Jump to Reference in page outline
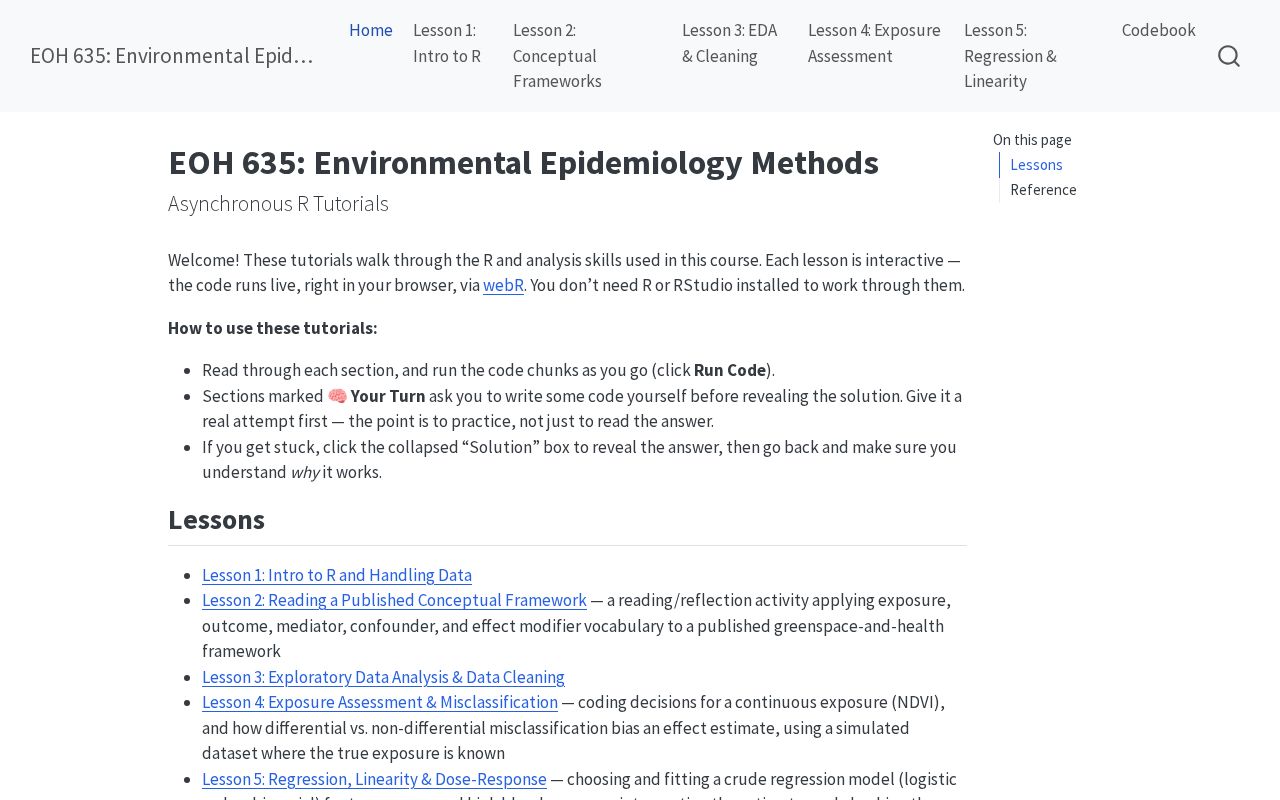Image resolution: width=1280 pixels, height=800 pixels. coord(1043,190)
